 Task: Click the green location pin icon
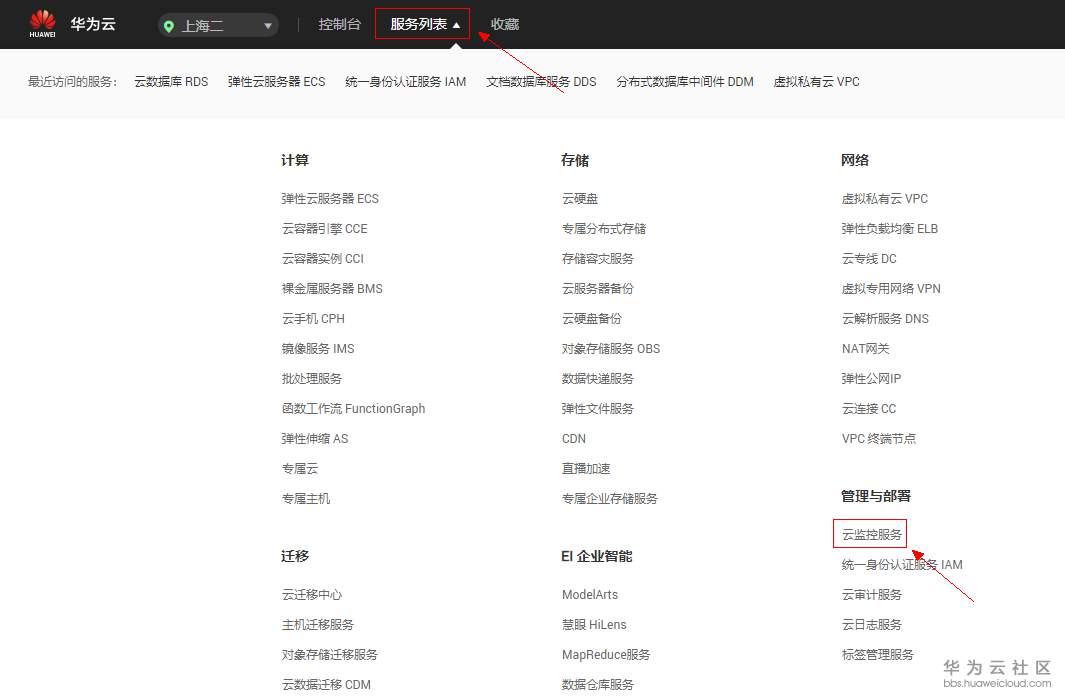[x=169, y=26]
